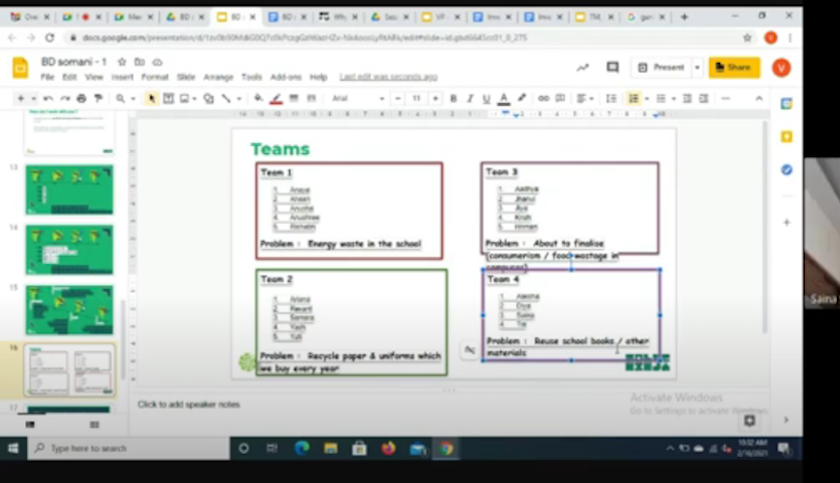Select the Shape tool

[208, 99]
